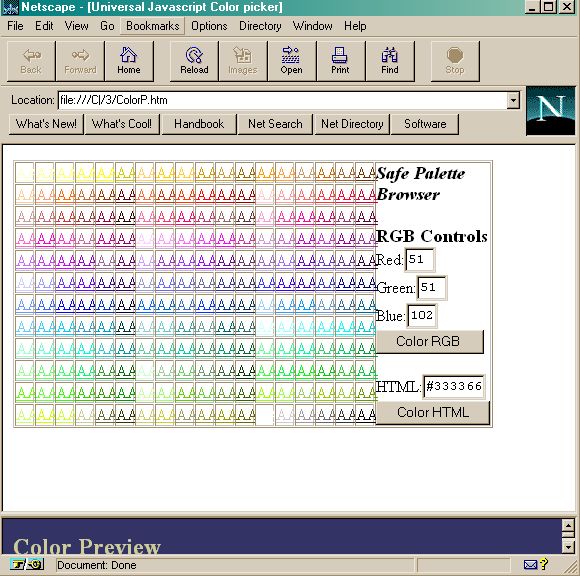
Task: Open the Bookmarks menu
Action: tap(152, 26)
